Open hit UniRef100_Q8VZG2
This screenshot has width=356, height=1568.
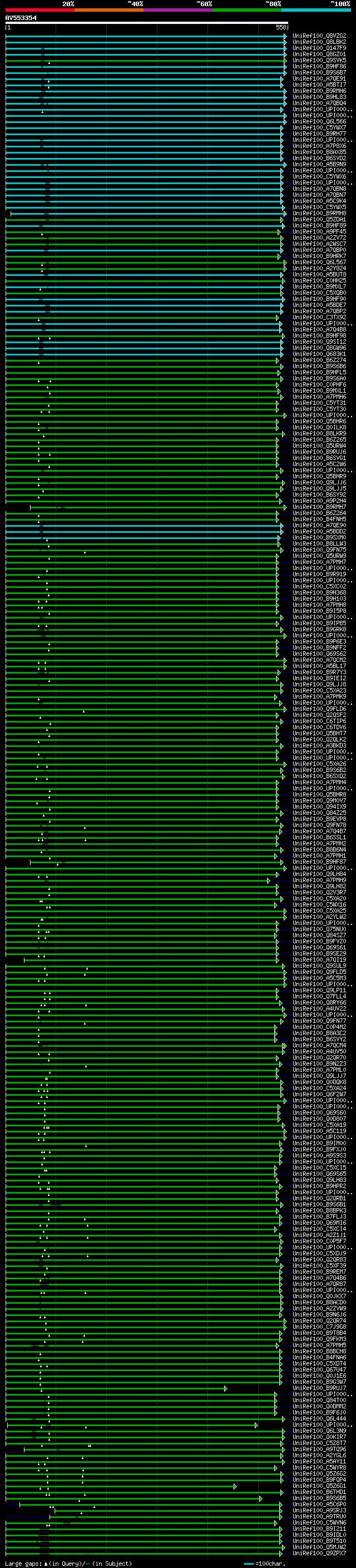(x=319, y=36)
